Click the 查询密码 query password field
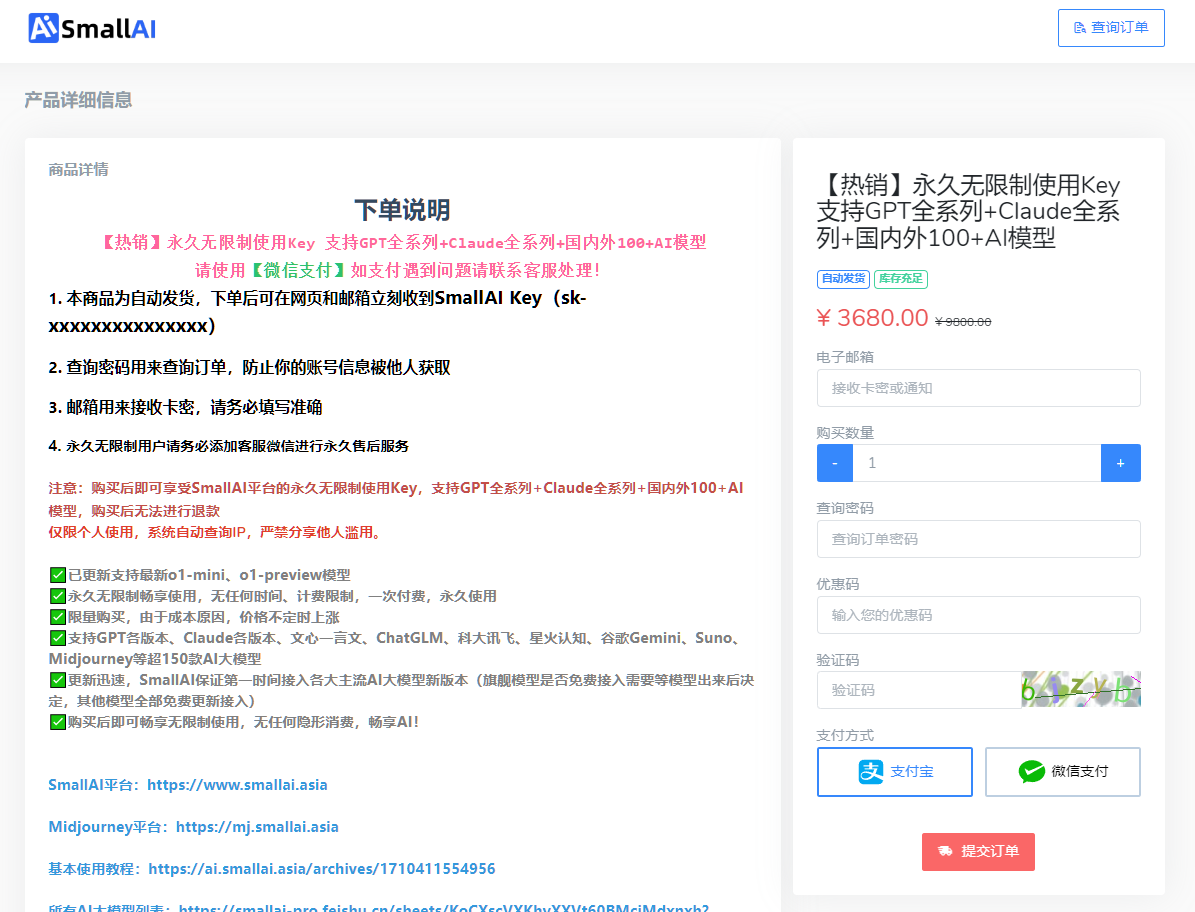The height and width of the screenshot is (912, 1195). click(978, 539)
